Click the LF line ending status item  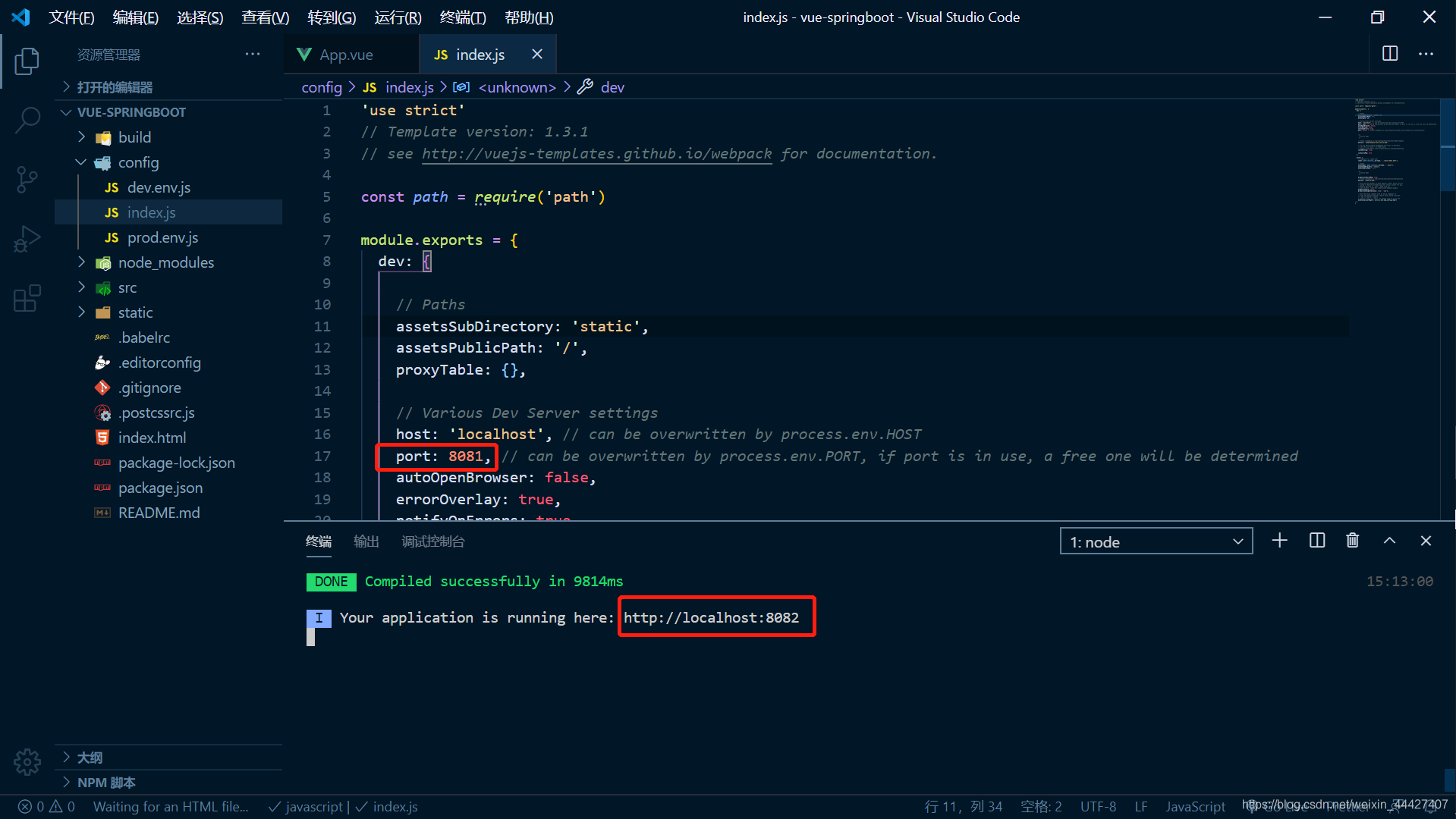(x=1140, y=807)
